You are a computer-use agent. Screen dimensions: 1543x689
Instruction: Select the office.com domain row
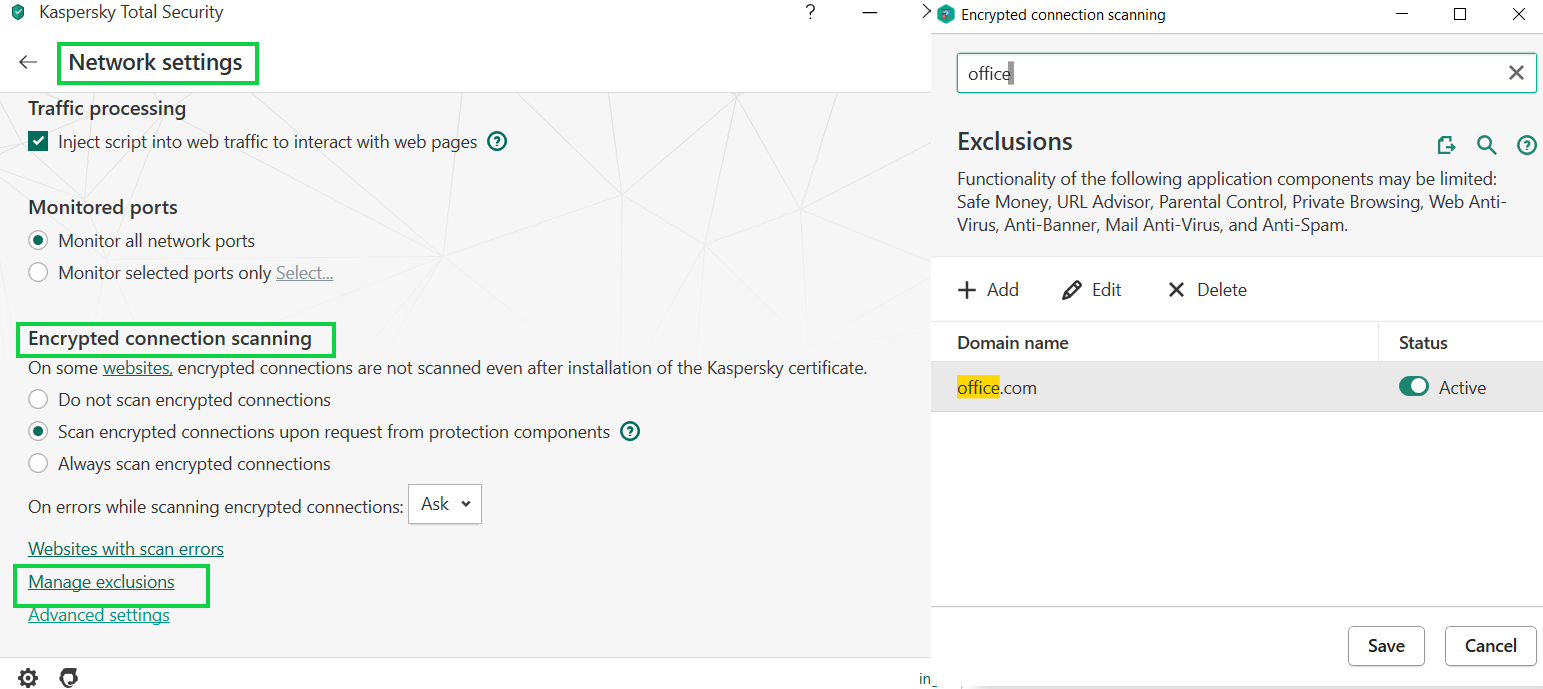[x=1236, y=387]
